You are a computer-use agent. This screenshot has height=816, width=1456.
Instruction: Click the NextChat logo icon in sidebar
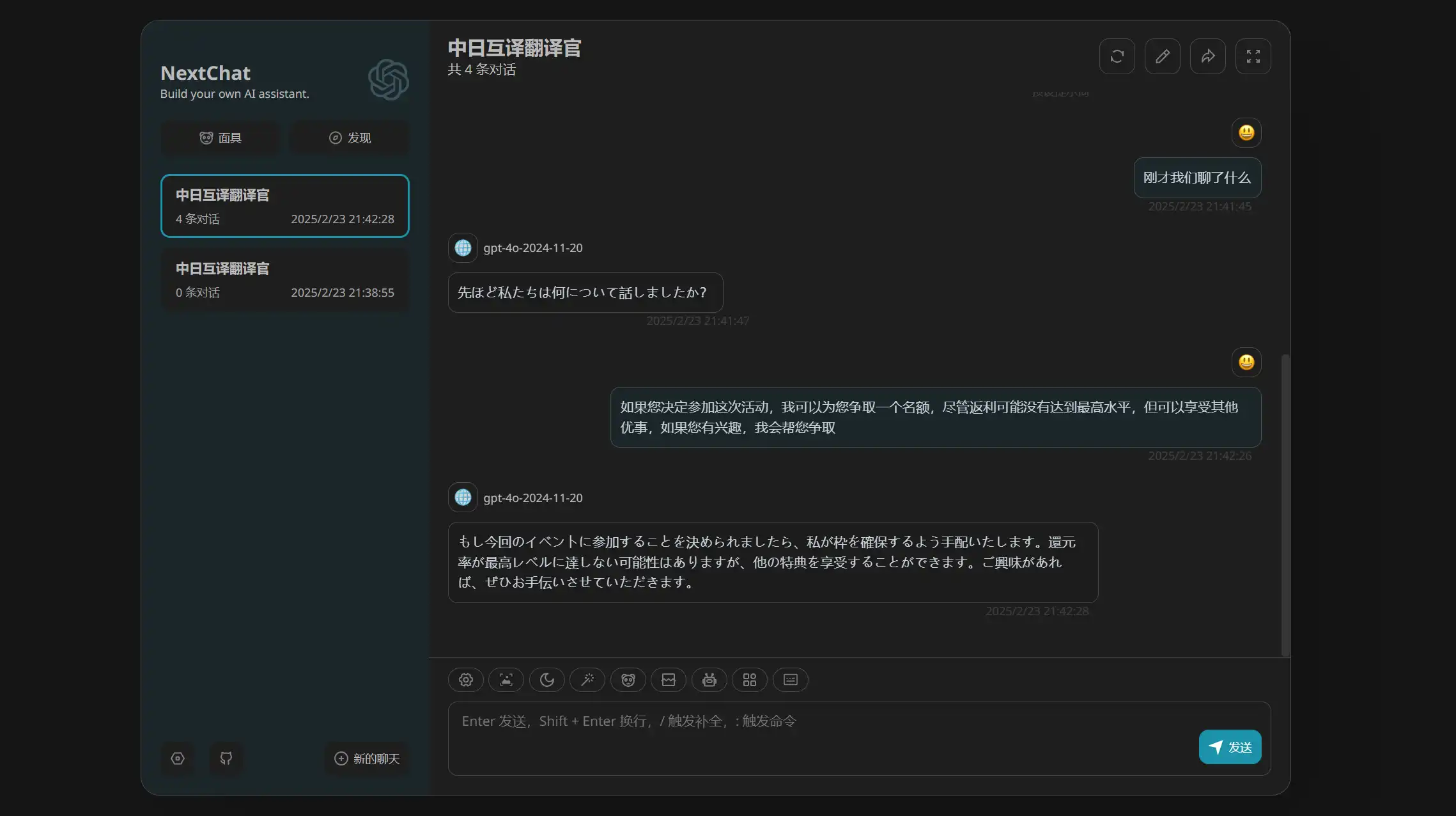click(x=389, y=80)
